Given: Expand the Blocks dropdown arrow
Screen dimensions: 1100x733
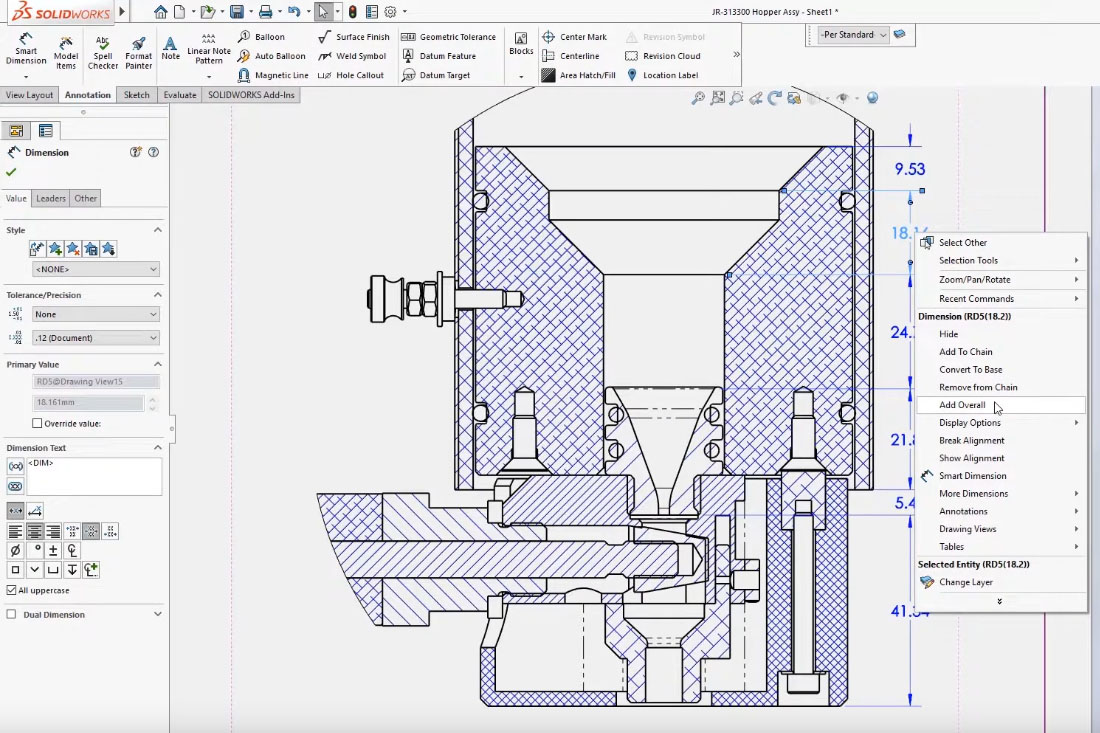Looking at the screenshot, I should [x=521, y=76].
